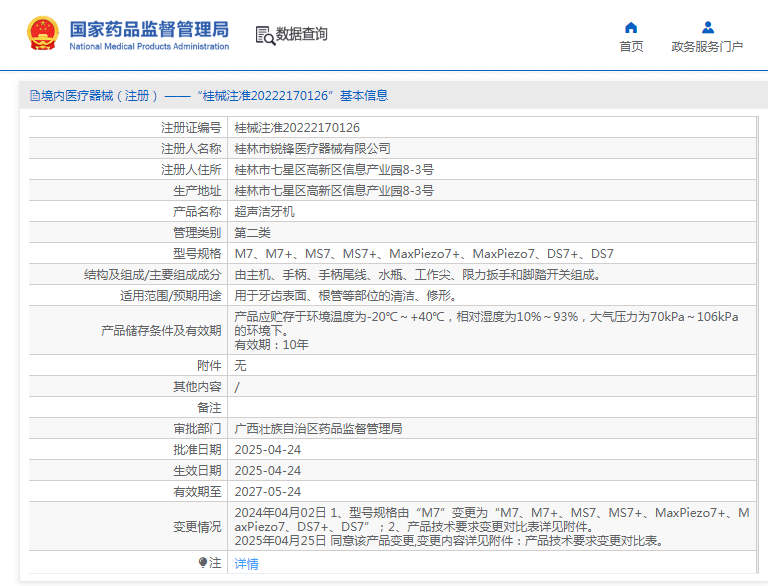
Task: Open the 数据查询 text label
Action: [x=302, y=34]
